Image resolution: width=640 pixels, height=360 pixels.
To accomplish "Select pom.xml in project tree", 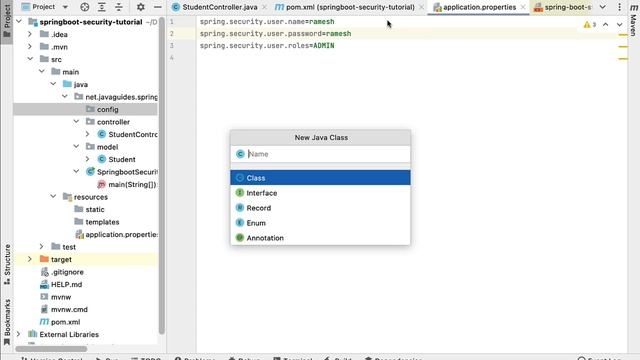I will pos(65,322).
